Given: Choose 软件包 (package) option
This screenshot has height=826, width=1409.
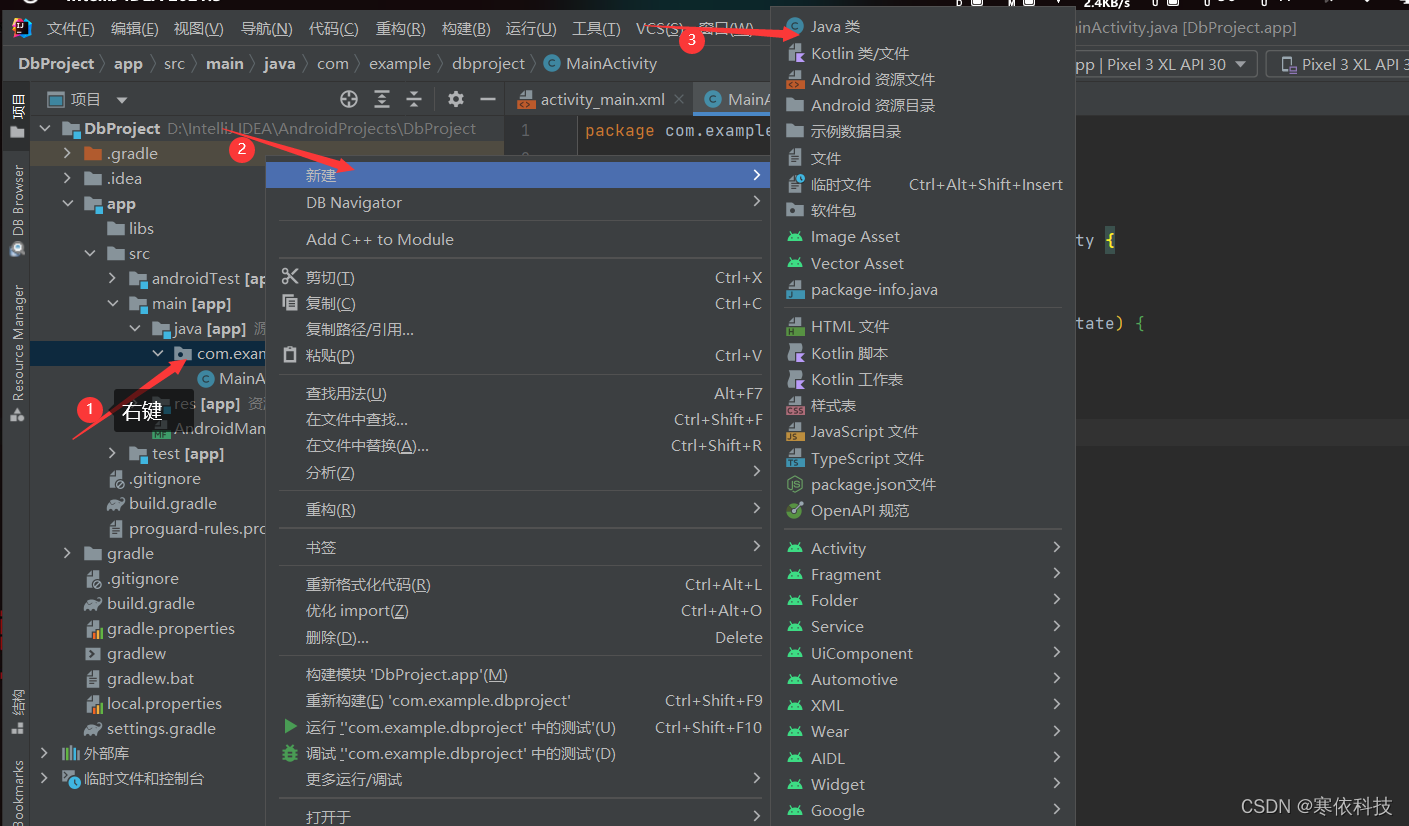Looking at the screenshot, I should (x=921, y=210).
